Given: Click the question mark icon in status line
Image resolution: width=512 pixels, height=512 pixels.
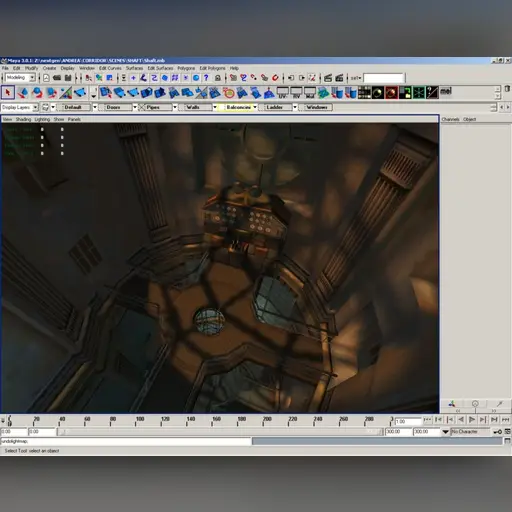Looking at the screenshot, I should pos(206,78).
